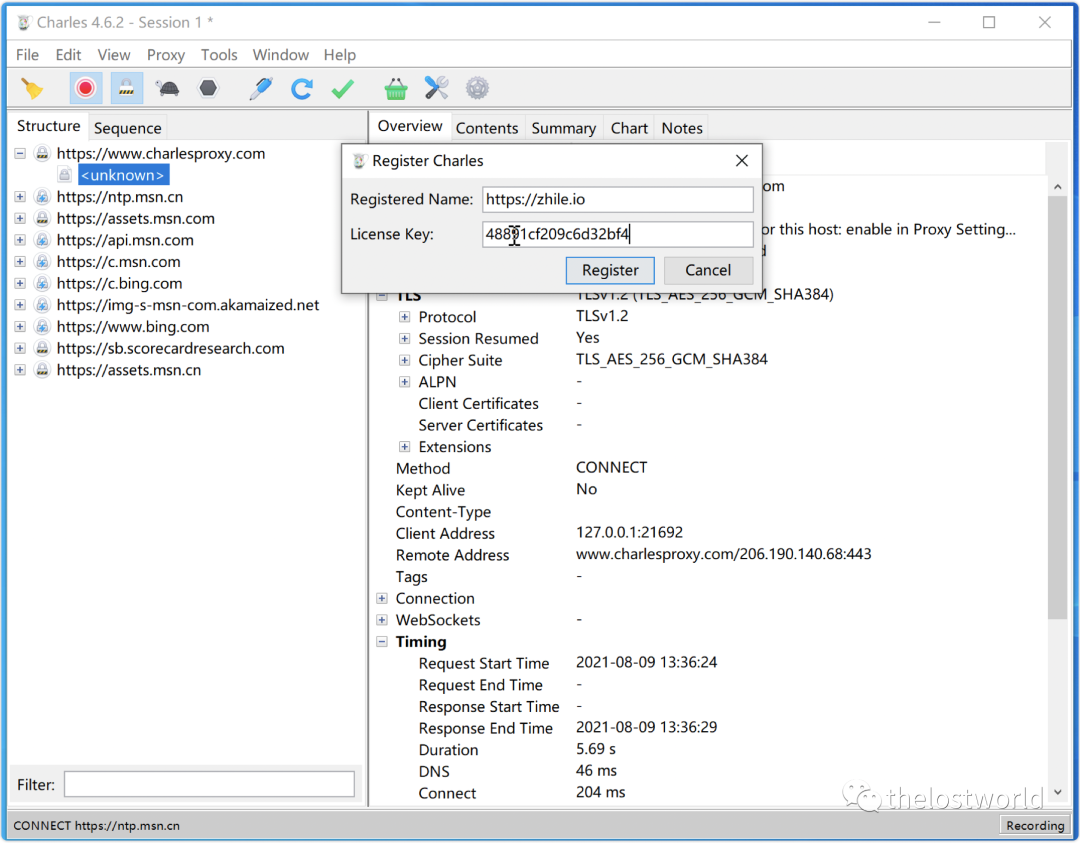Click the Register button
Screen dimensions: 1080x844
click(610, 270)
